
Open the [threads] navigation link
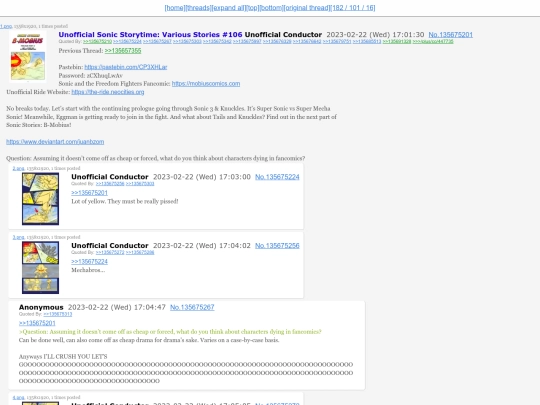198,8
